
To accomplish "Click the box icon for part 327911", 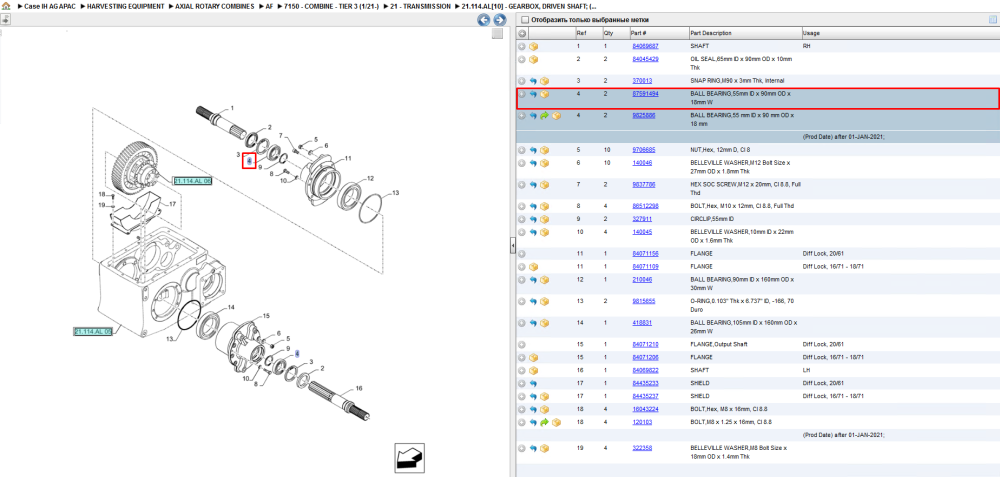I will [545, 219].
